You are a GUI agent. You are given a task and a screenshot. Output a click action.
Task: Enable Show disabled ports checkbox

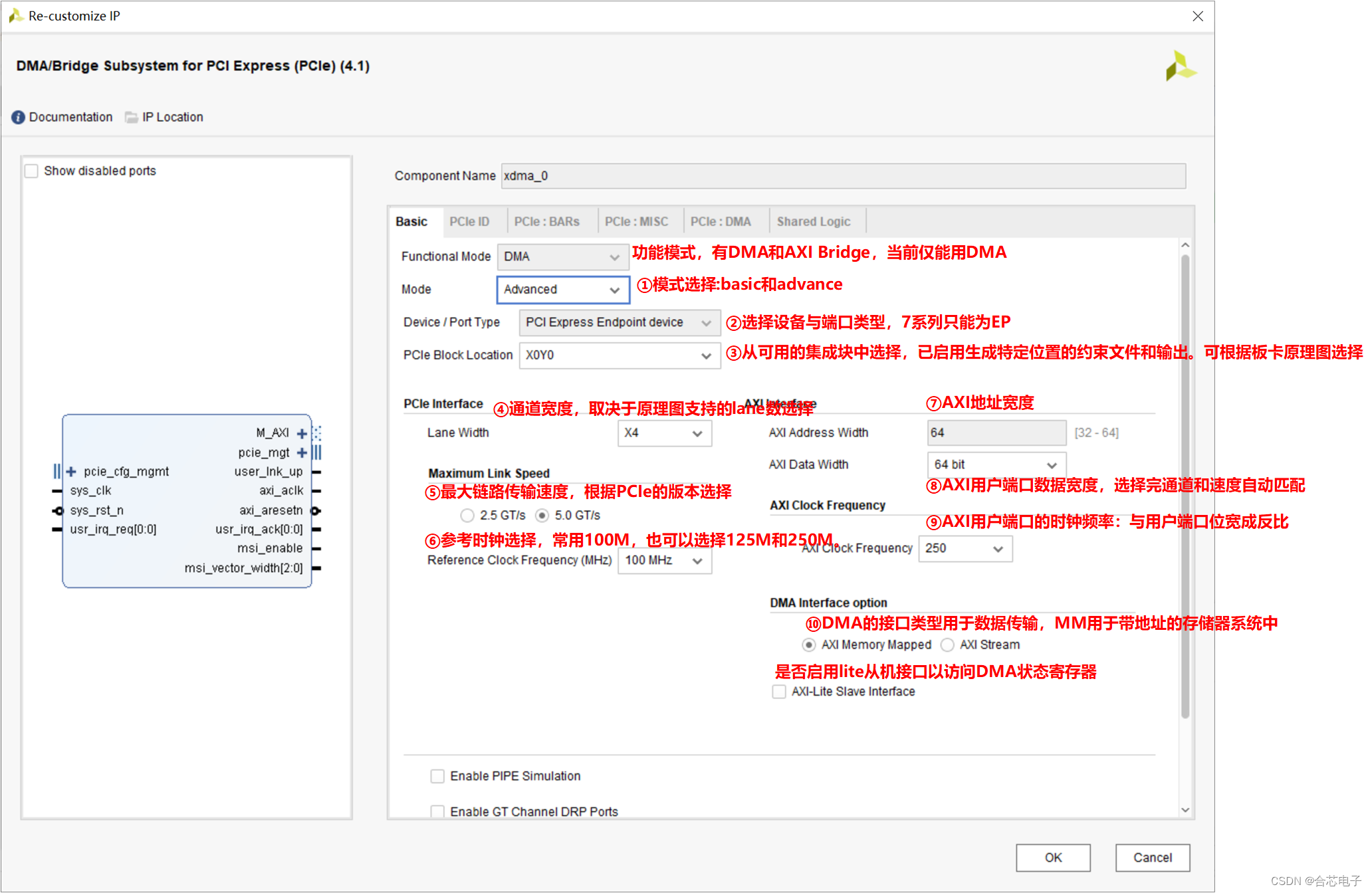(x=31, y=171)
